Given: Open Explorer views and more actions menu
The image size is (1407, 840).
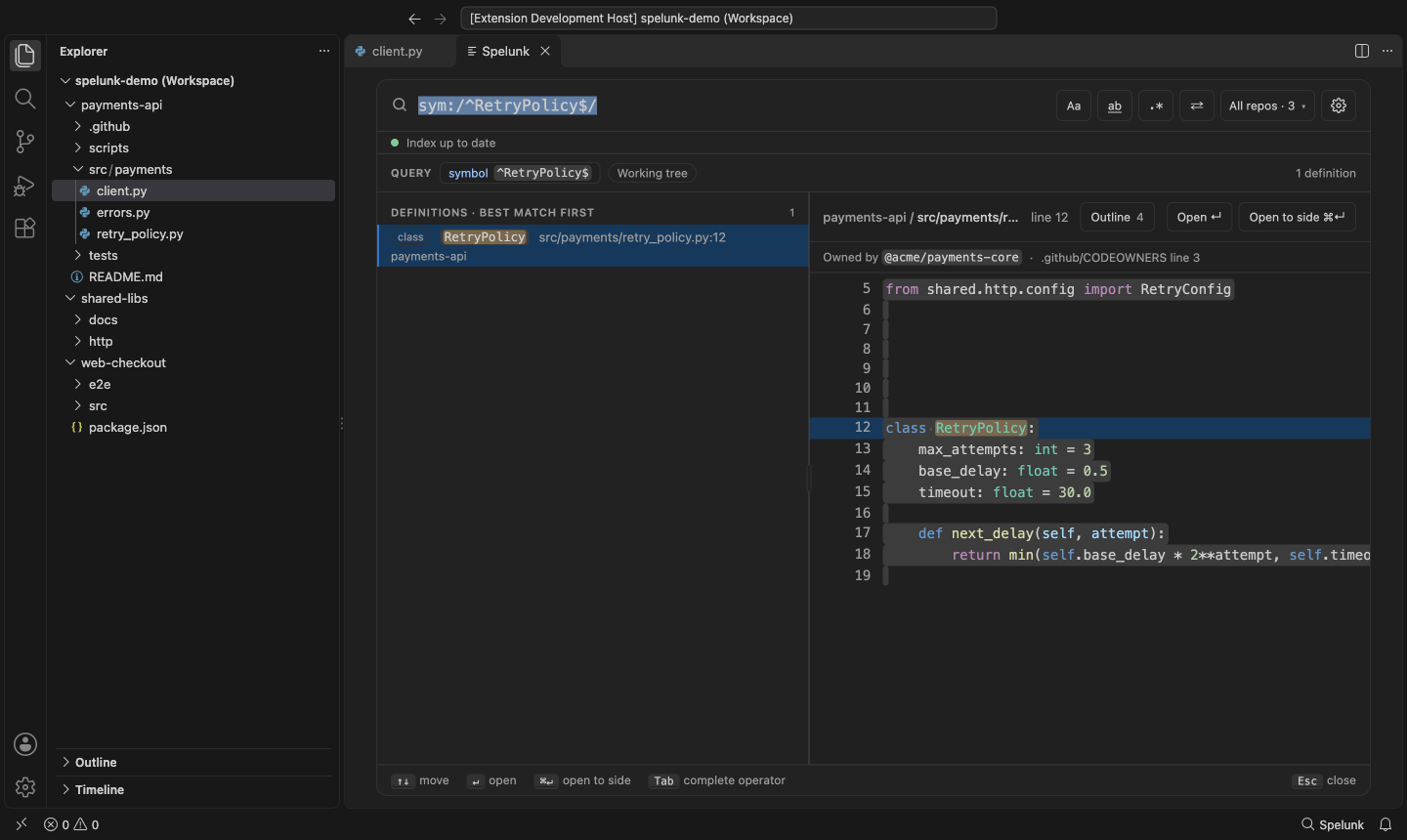Looking at the screenshot, I should pyautogui.click(x=324, y=51).
